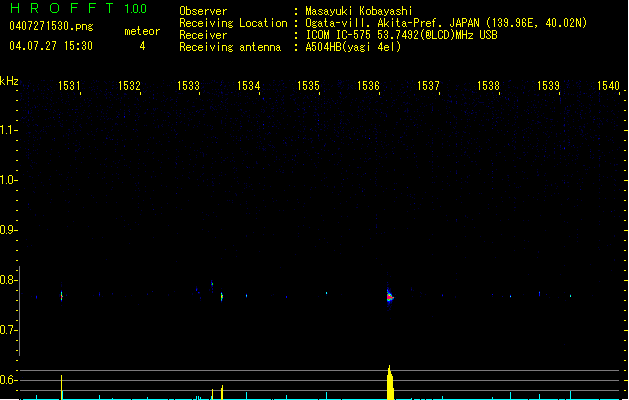Click the kHz axis unit label

point(9,81)
